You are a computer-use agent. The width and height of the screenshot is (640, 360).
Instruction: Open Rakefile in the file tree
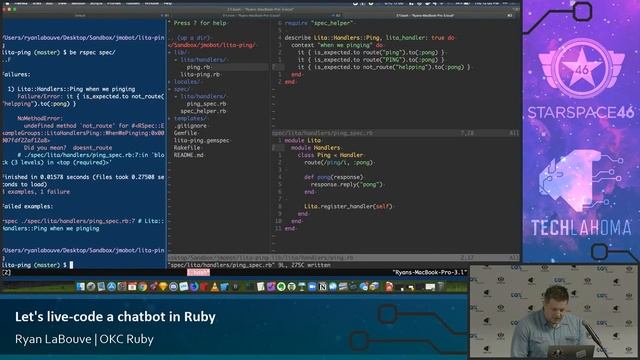pos(187,148)
